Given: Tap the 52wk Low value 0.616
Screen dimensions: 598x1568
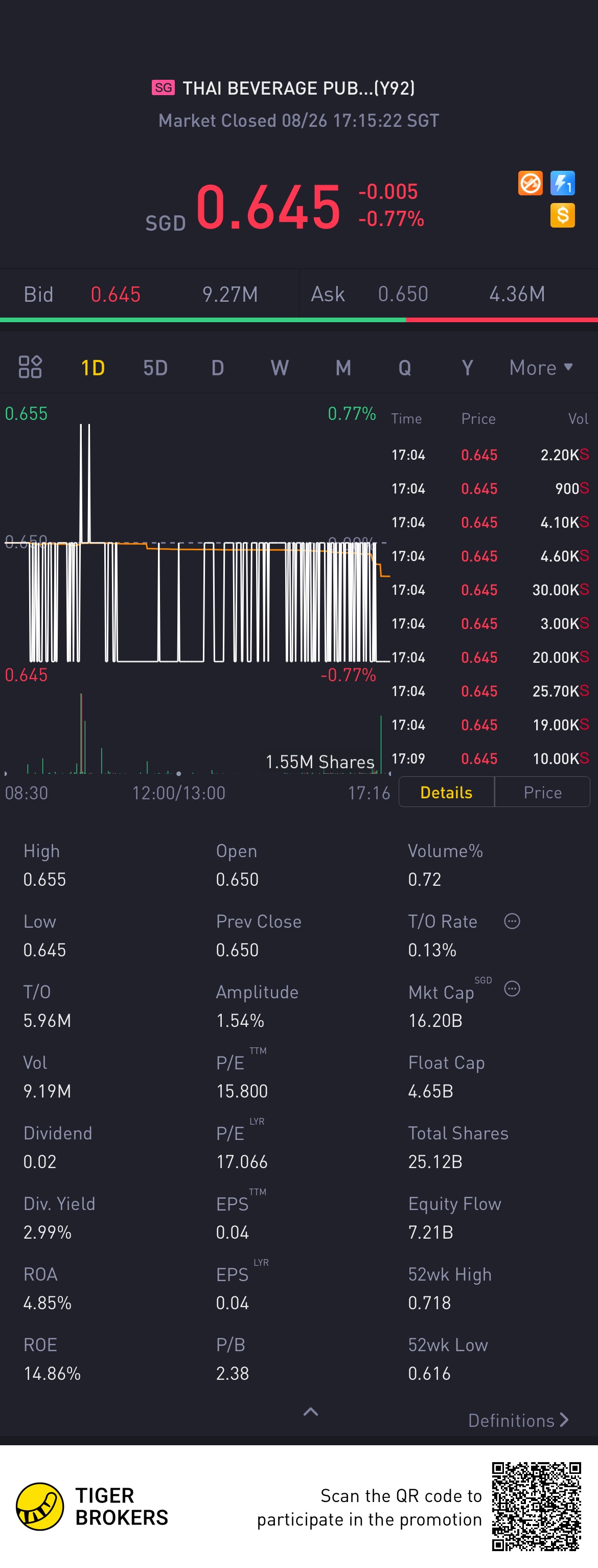Looking at the screenshot, I should (x=429, y=1373).
